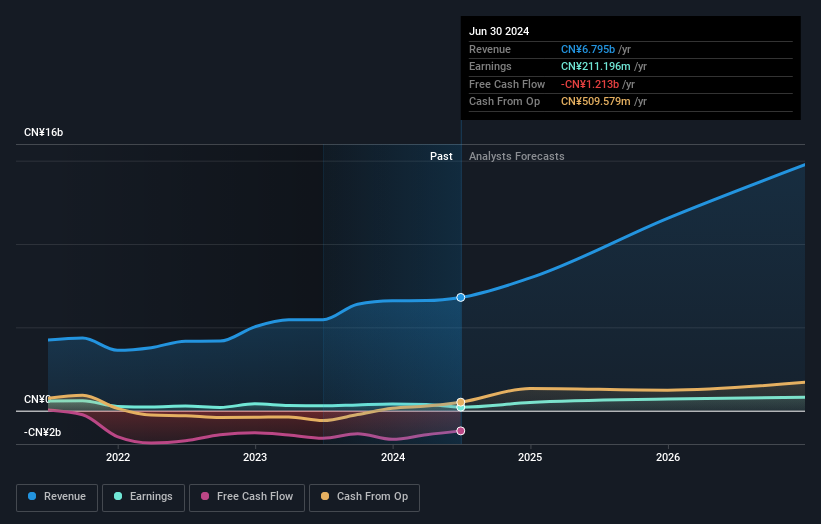This screenshot has width=821, height=524.
Task: Select the 2023 x-axis label
Action: [x=255, y=458]
